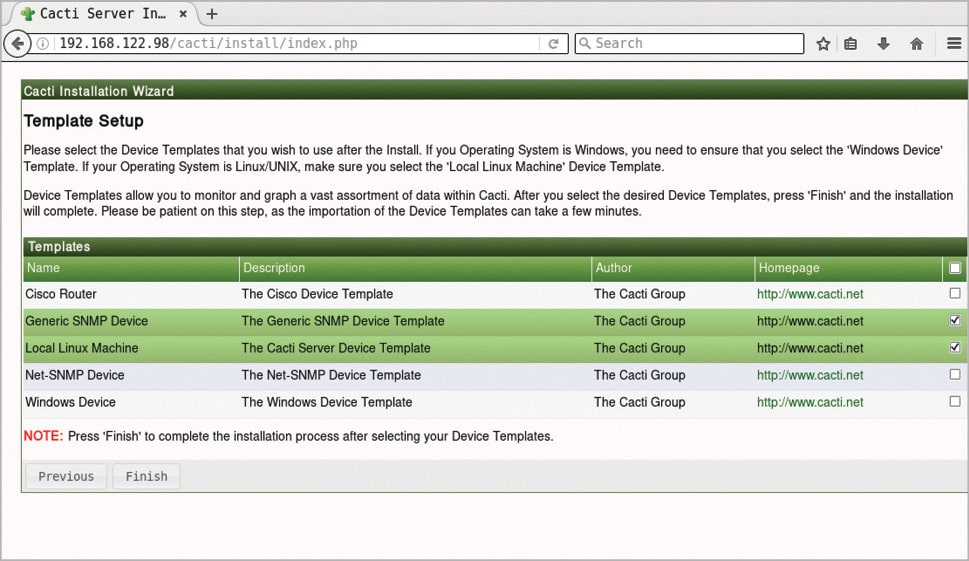Check the Windows Device template checkbox
The width and height of the screenshot is (969, 561).
(955, 402)
